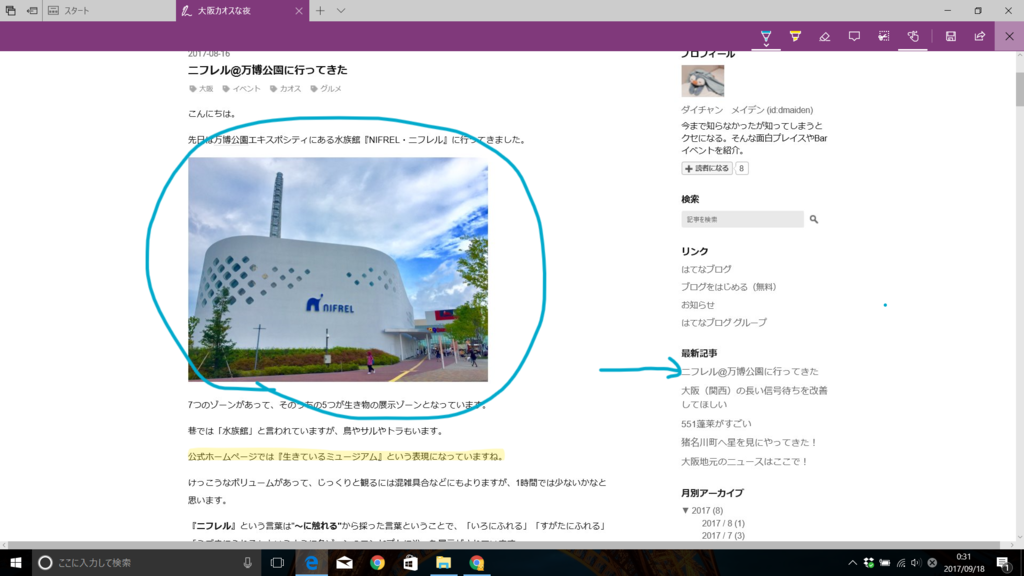
Task: Select the 大阪カオスな夜 tab
Action: point(234,10)
